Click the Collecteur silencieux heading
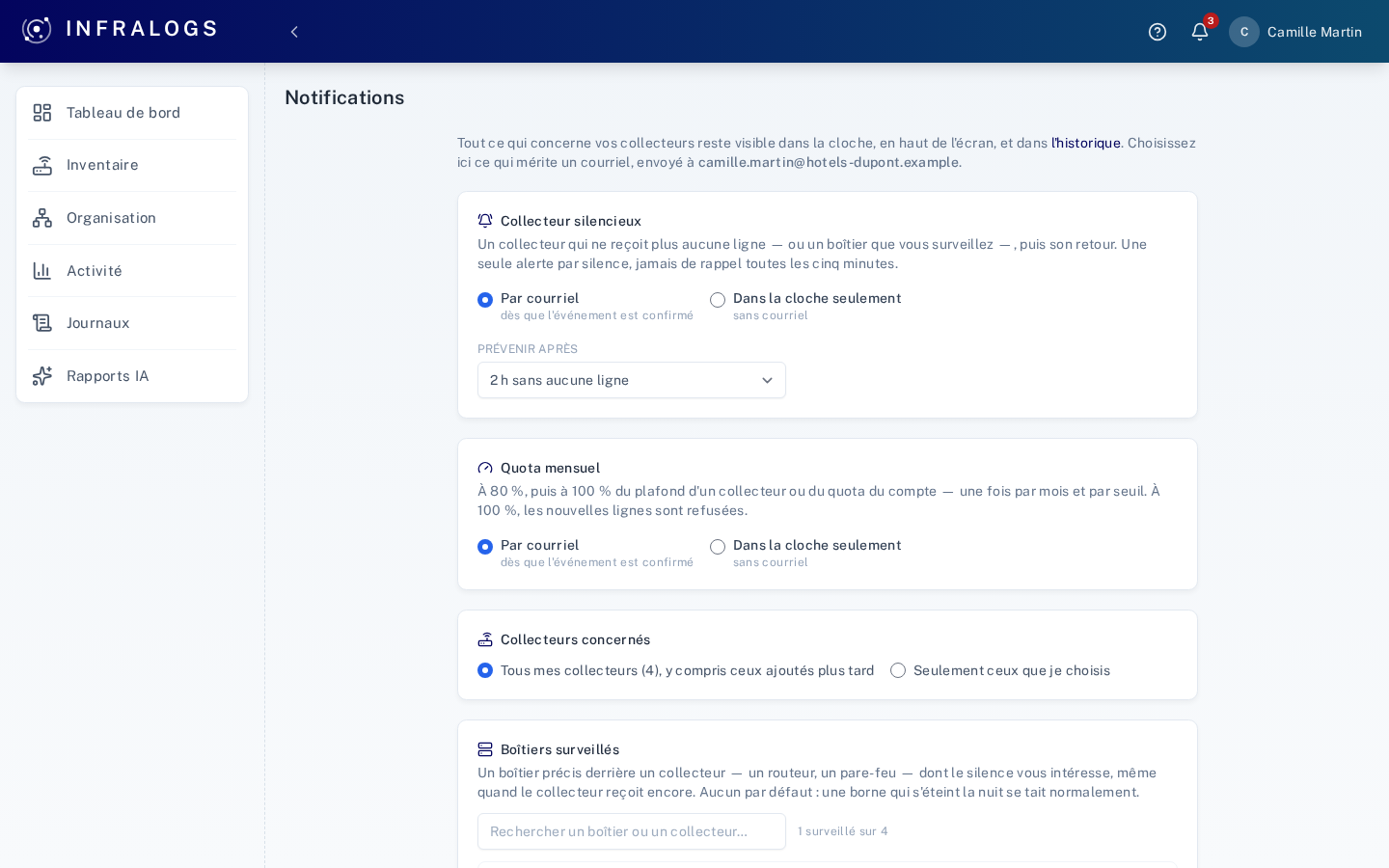 pyautogui.click(x=571, y=221)
